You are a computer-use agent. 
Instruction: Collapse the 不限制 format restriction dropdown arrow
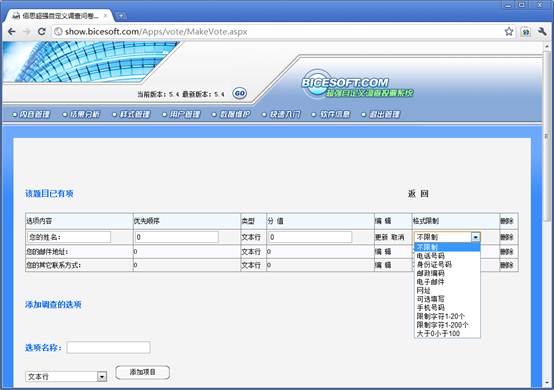point(476,237)
